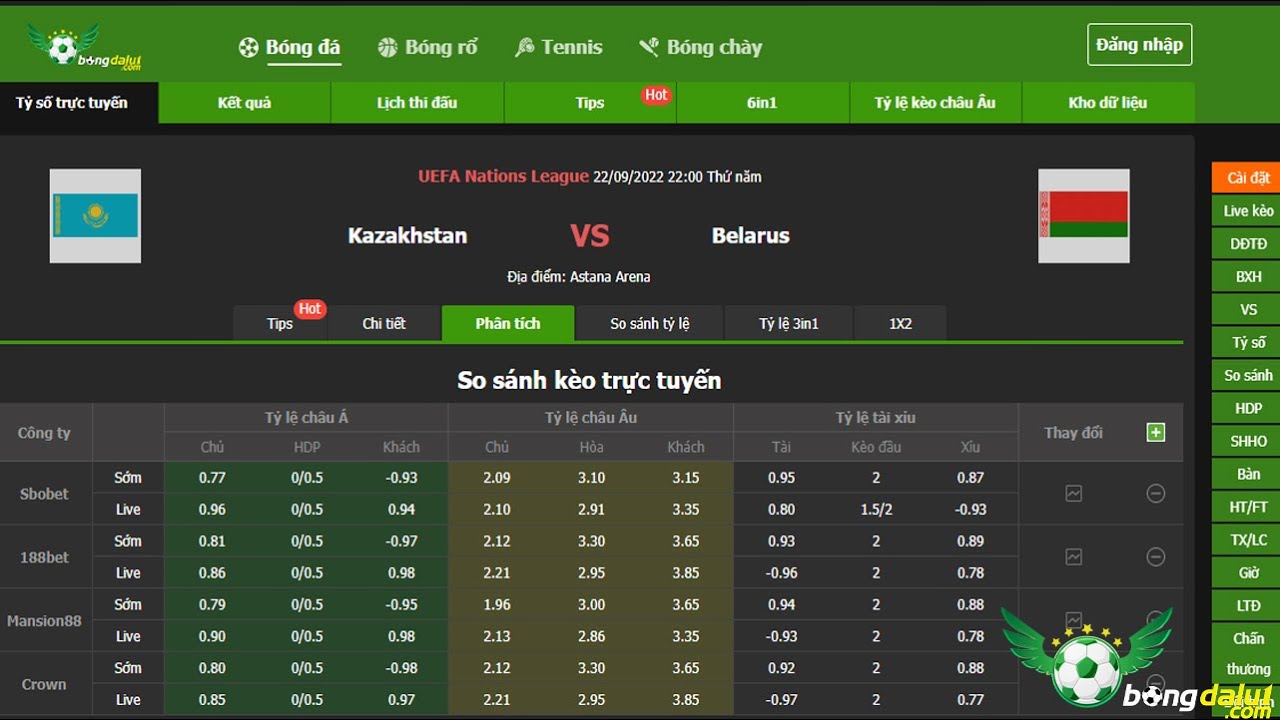Click the Belarus team name
Image resolution: width=1280 pixels, height=720 pixels.
[751, 235]
